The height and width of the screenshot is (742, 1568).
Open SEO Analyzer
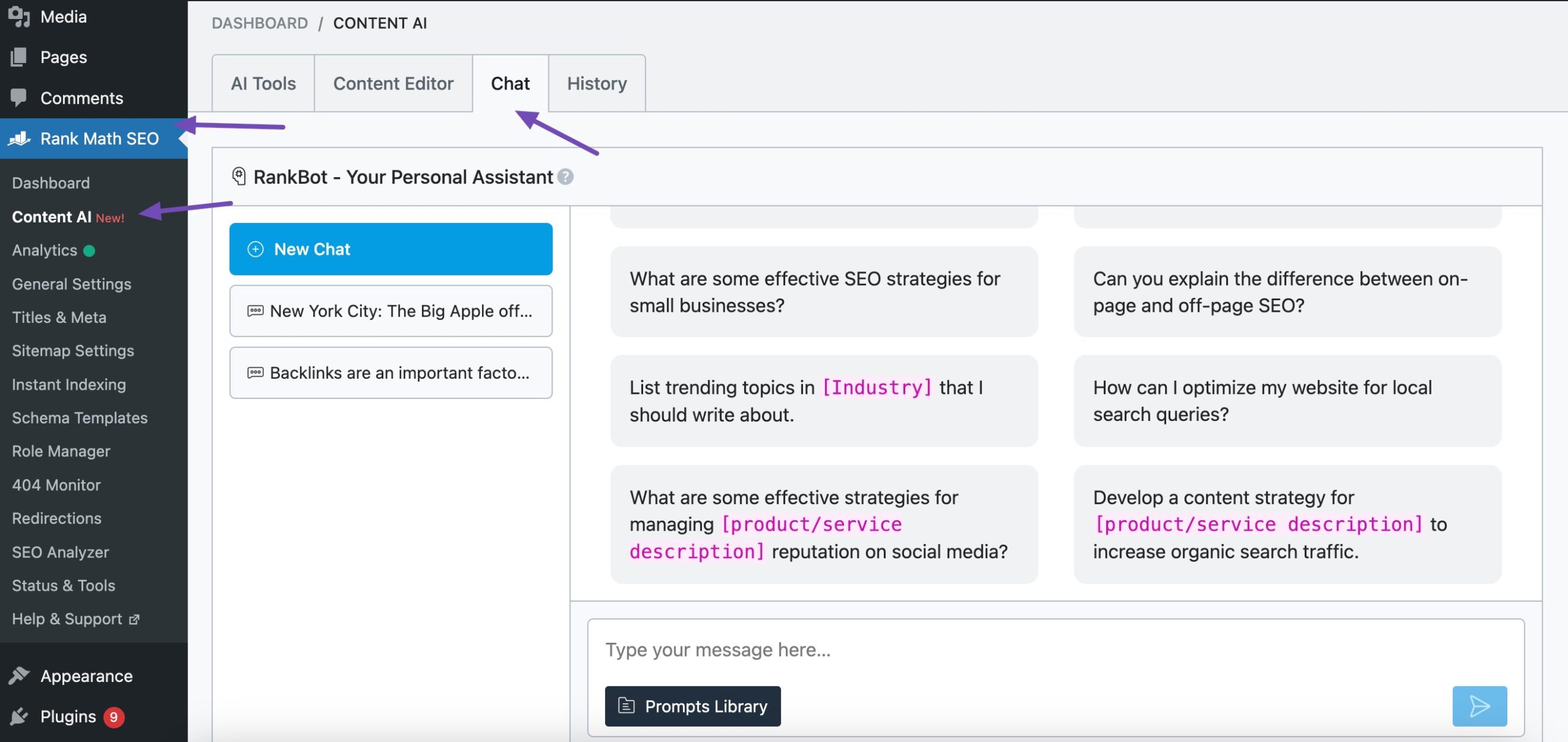pos(61,551)
